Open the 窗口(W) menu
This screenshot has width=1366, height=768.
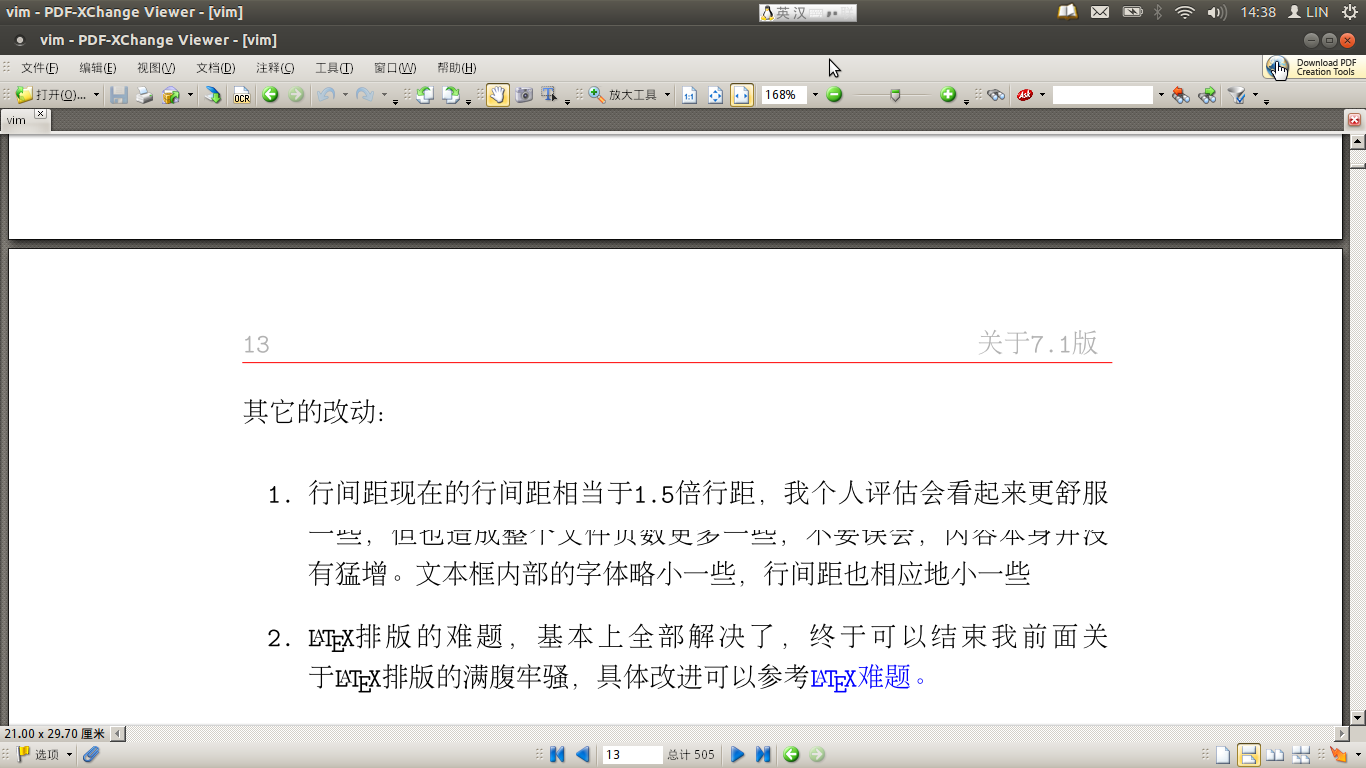[395, 68]
